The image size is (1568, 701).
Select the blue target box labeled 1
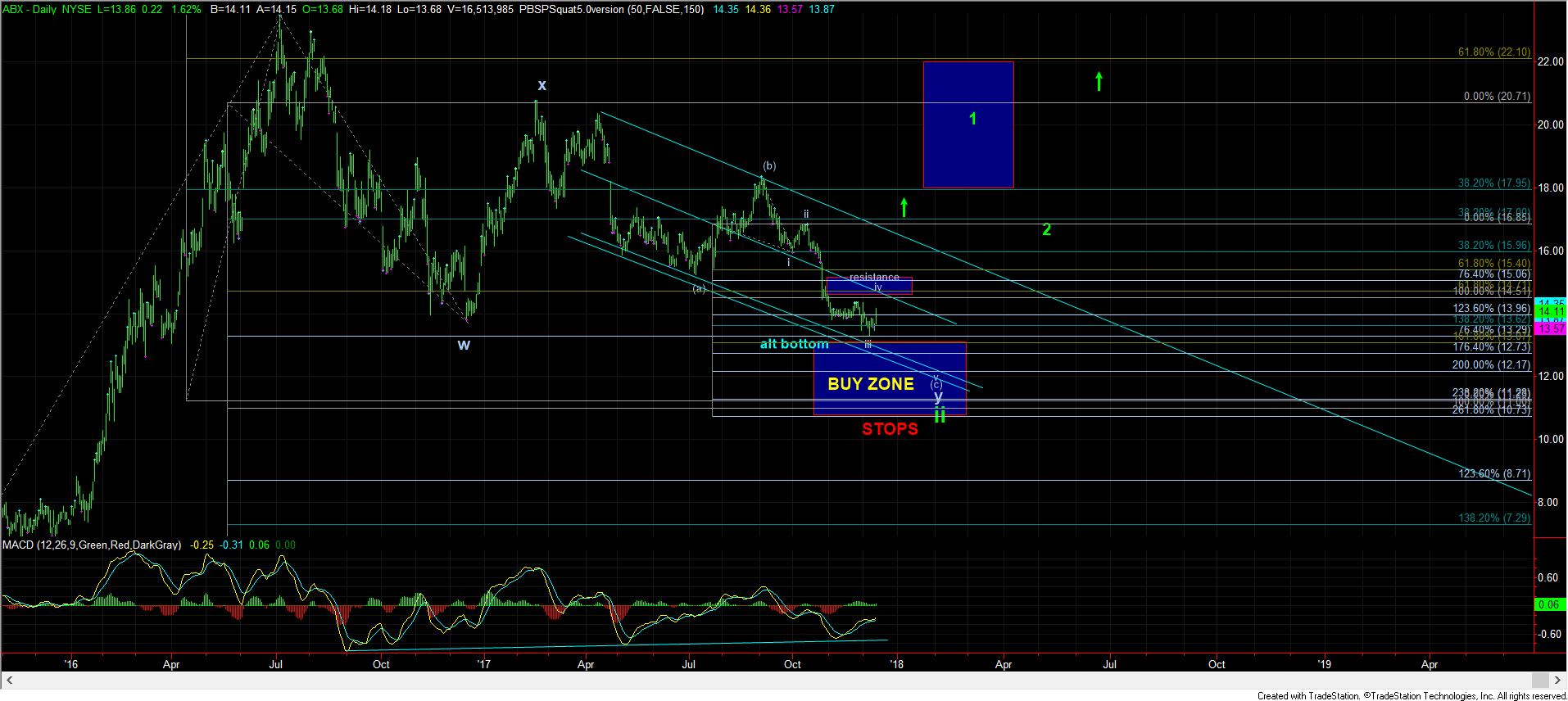[968, 124]
